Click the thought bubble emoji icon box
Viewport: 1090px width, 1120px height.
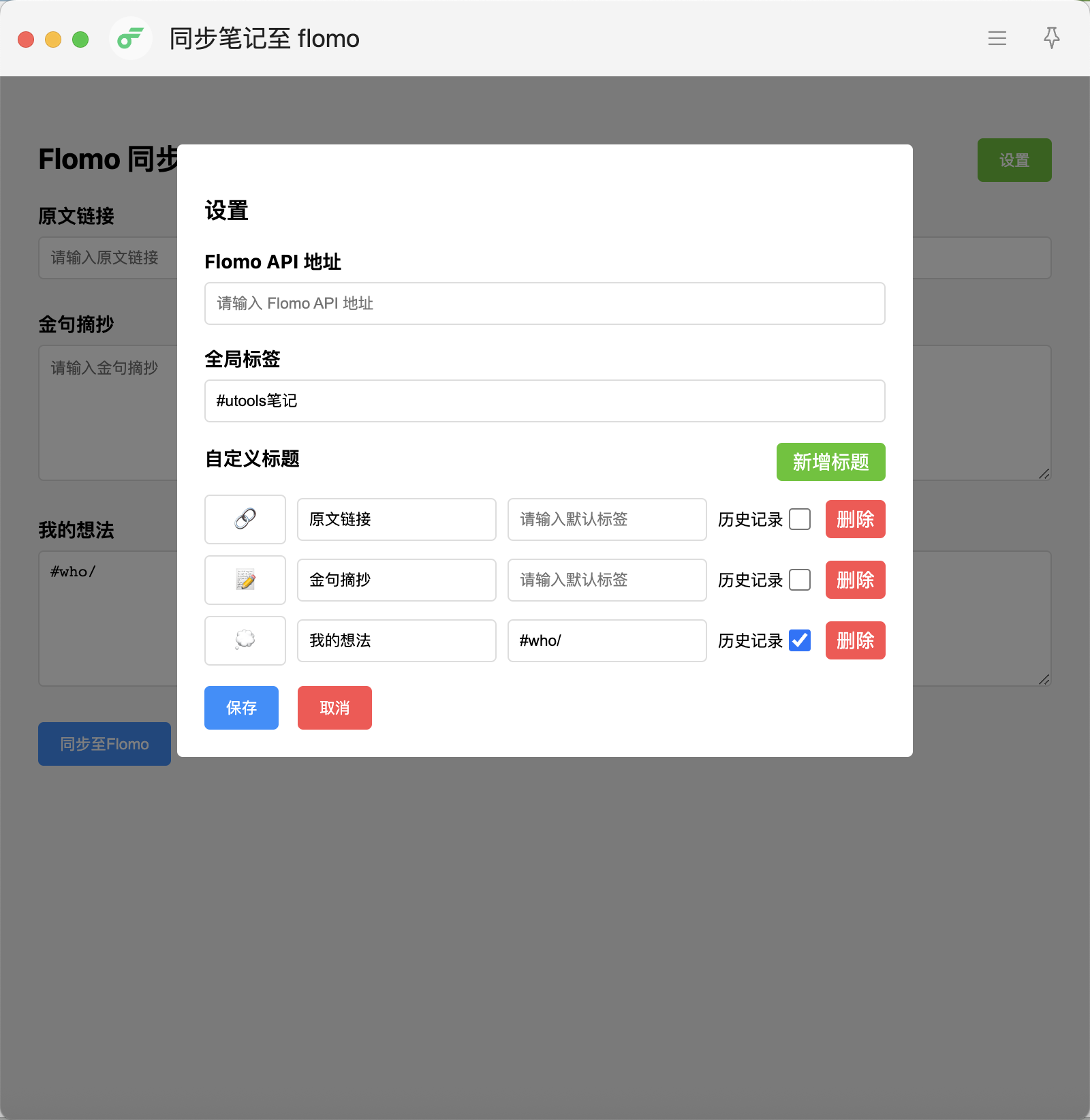[x=245, y=640]
